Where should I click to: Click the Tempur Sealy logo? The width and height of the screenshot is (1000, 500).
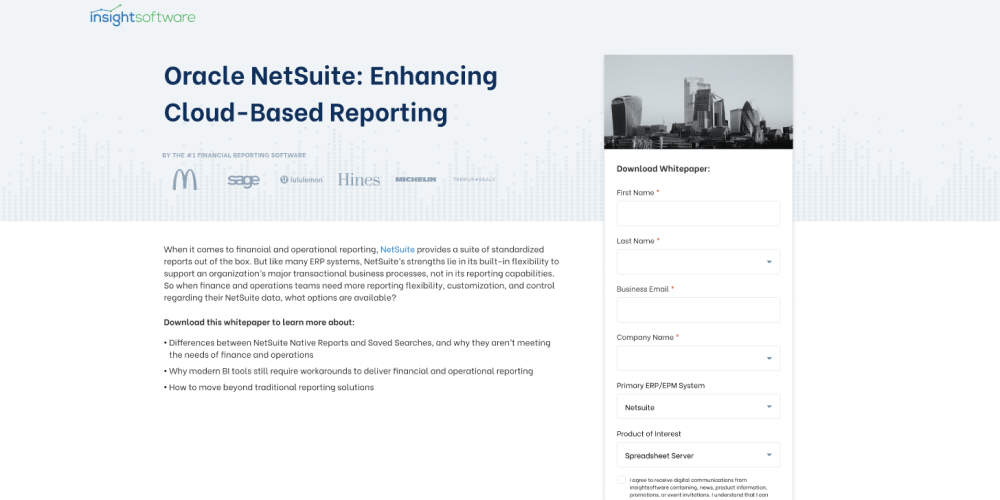point(474,180)
